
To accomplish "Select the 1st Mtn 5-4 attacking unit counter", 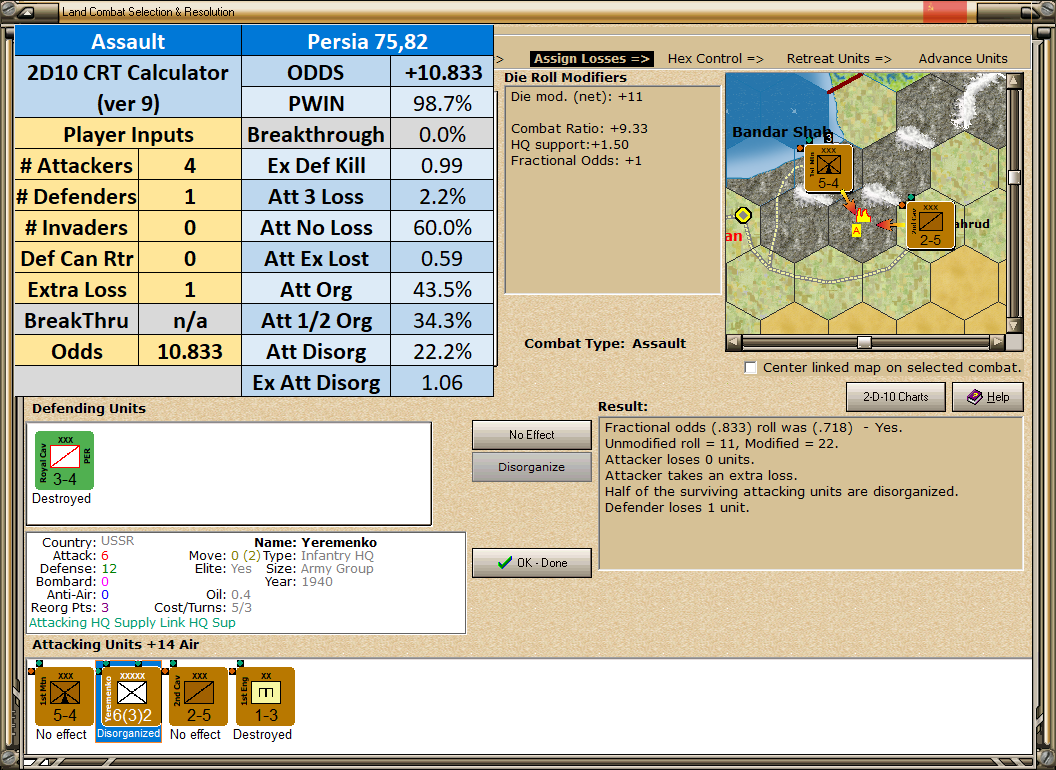I will [x=65, y=696].
